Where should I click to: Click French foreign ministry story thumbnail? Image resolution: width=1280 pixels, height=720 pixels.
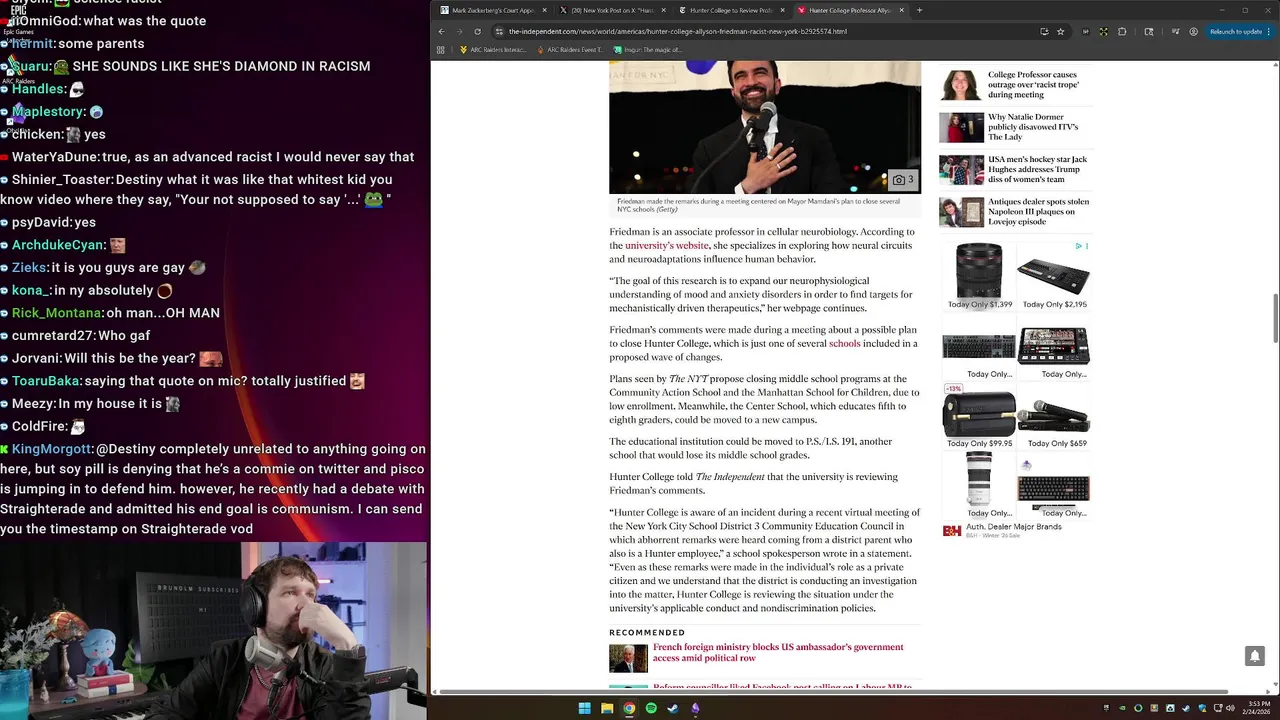click(628, 658)
